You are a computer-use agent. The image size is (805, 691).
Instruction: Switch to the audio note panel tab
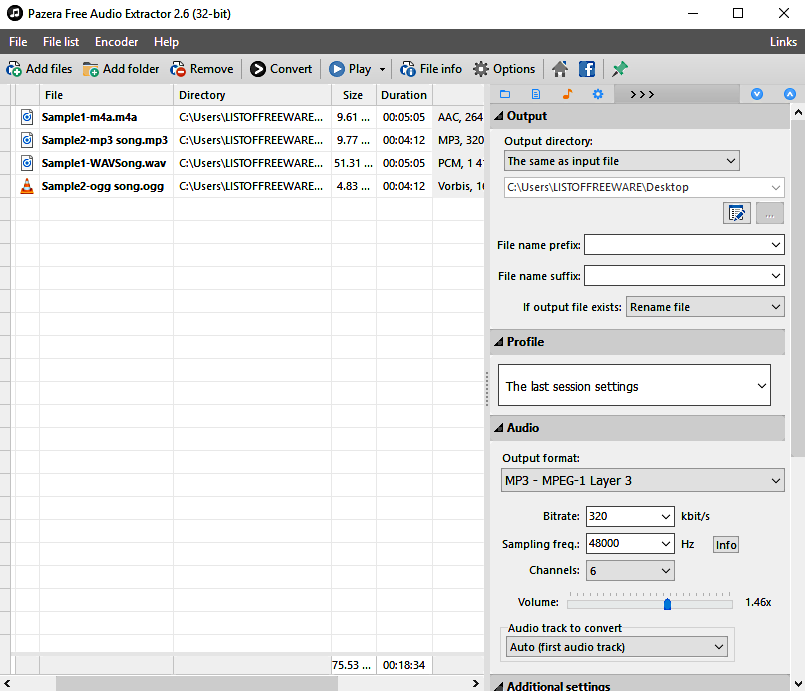(x=567, y=94)
